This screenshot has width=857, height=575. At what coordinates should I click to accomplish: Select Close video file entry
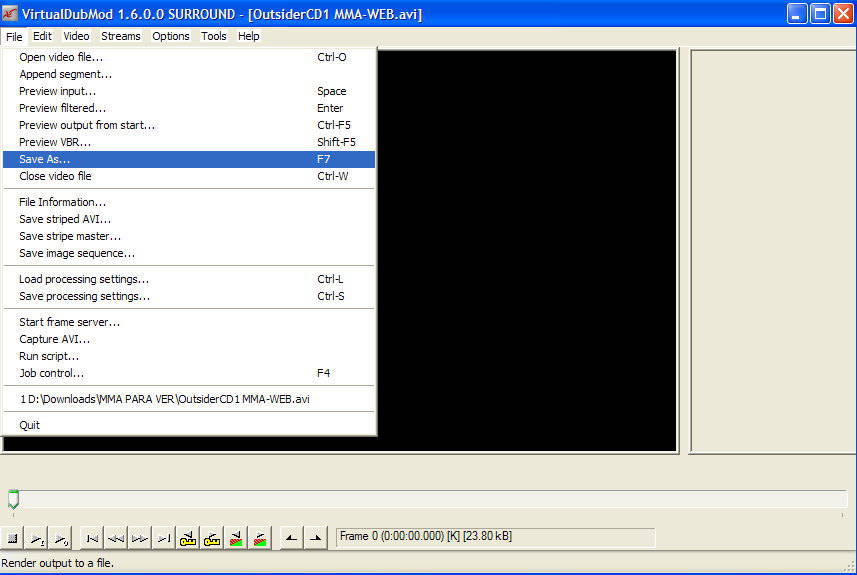(x=189, y=176)
